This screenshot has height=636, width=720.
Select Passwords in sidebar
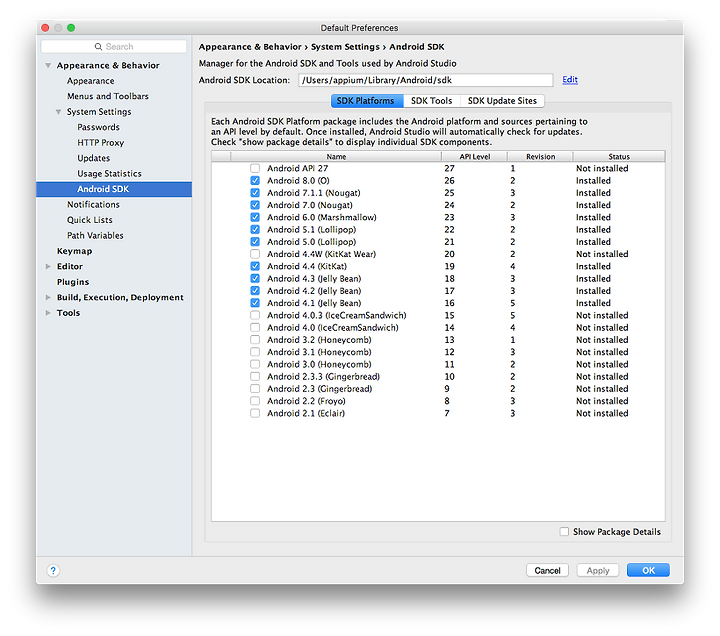click(x=98, y=127)
